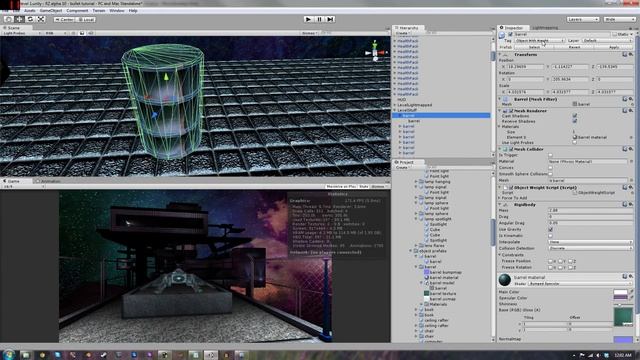
Task: Open the Windows Start button
Action: (x=8, y=354)
